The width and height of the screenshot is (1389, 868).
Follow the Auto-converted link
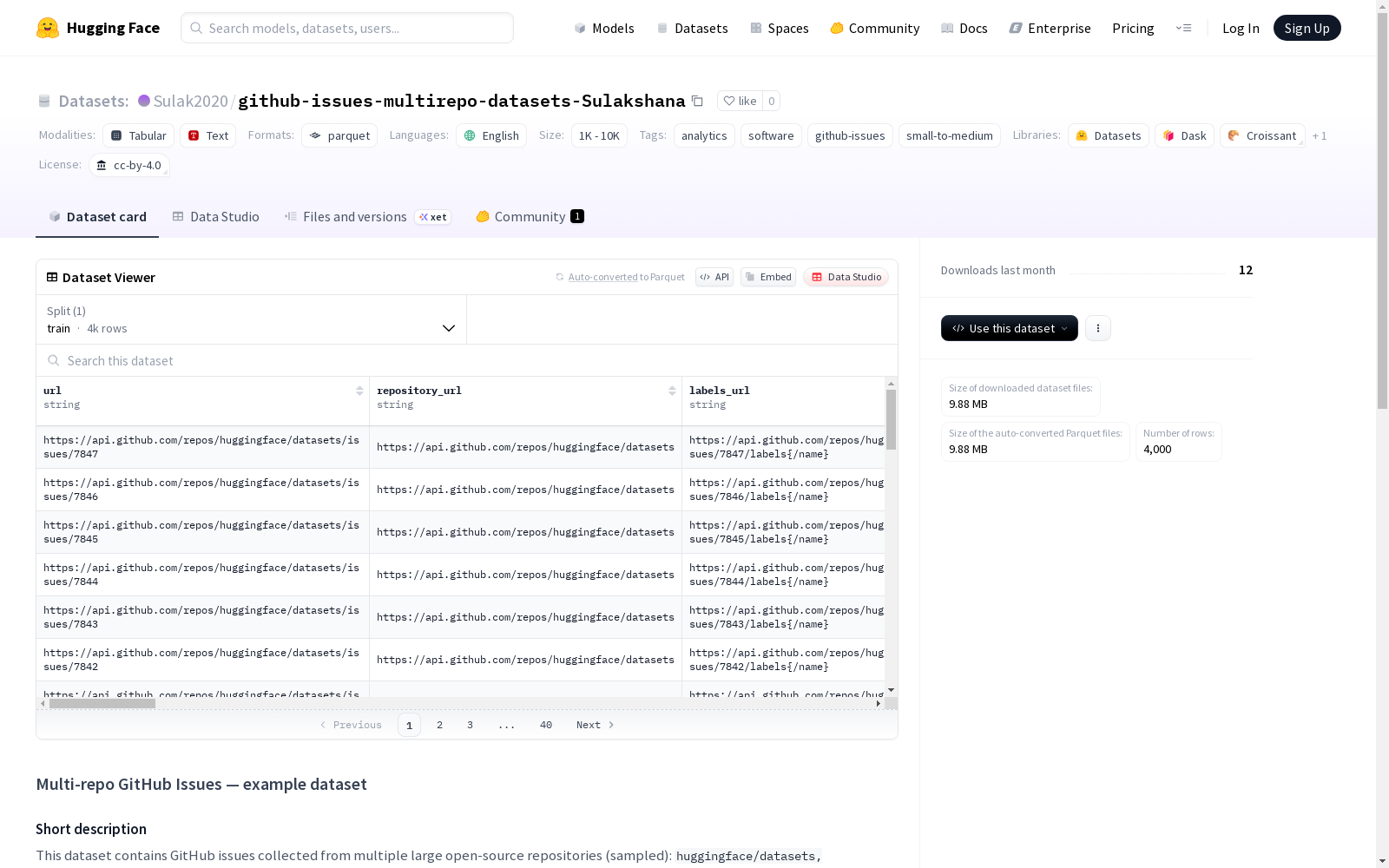pyautogui.click(x=602, y=277)
